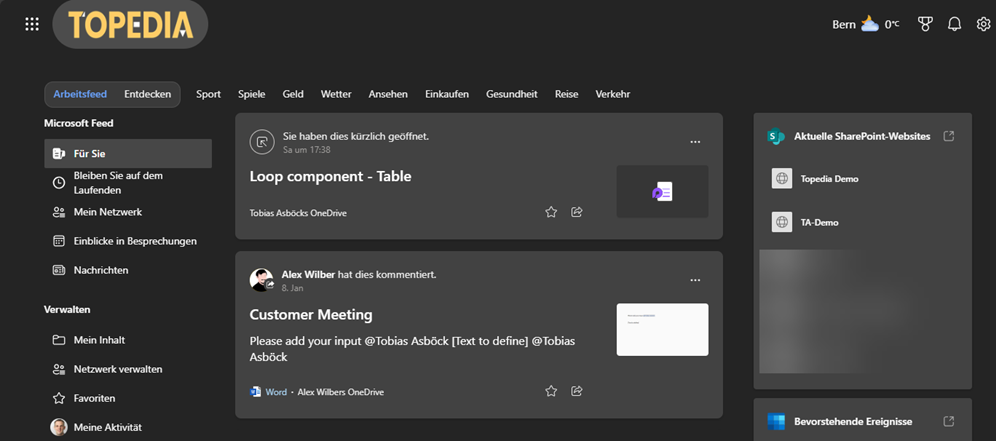Switch to the Arbeitsfeed tab

coord(80,94)
